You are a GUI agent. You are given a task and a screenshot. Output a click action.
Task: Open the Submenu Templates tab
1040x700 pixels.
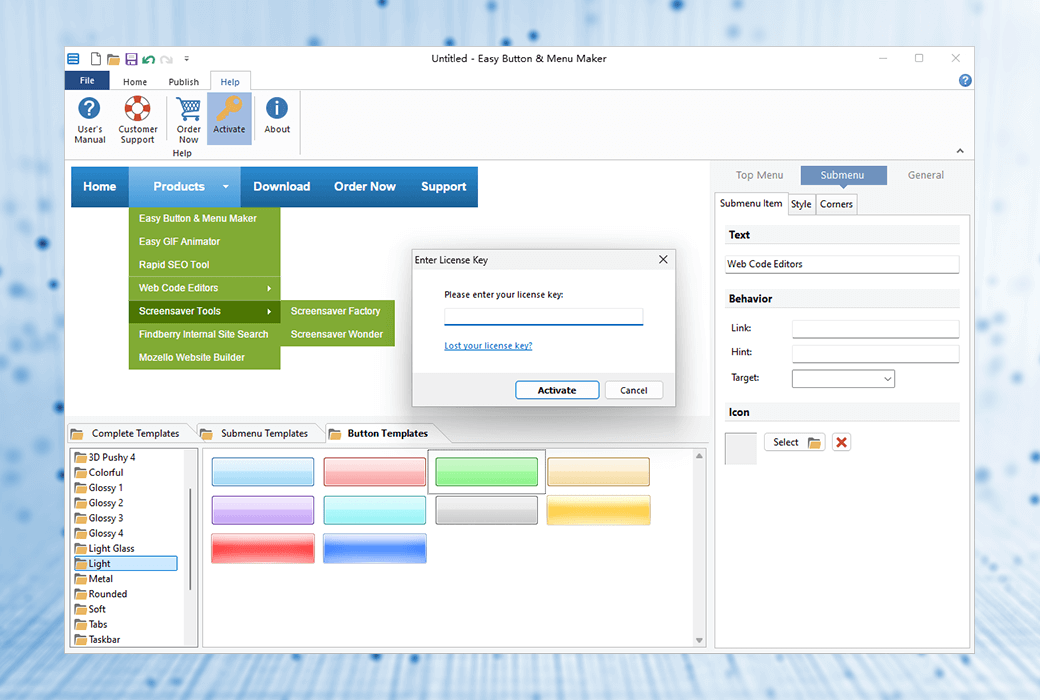click(x=259, y=433)
